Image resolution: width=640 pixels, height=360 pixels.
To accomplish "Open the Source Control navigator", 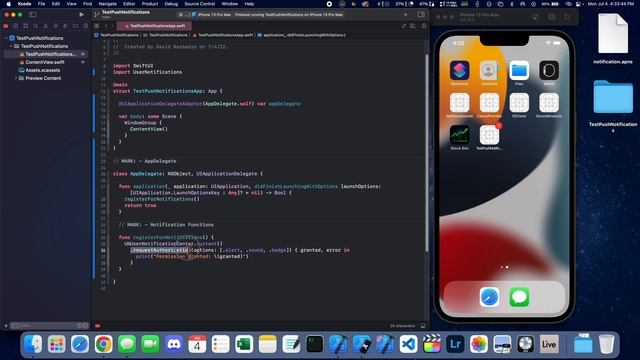I will 16,26.
